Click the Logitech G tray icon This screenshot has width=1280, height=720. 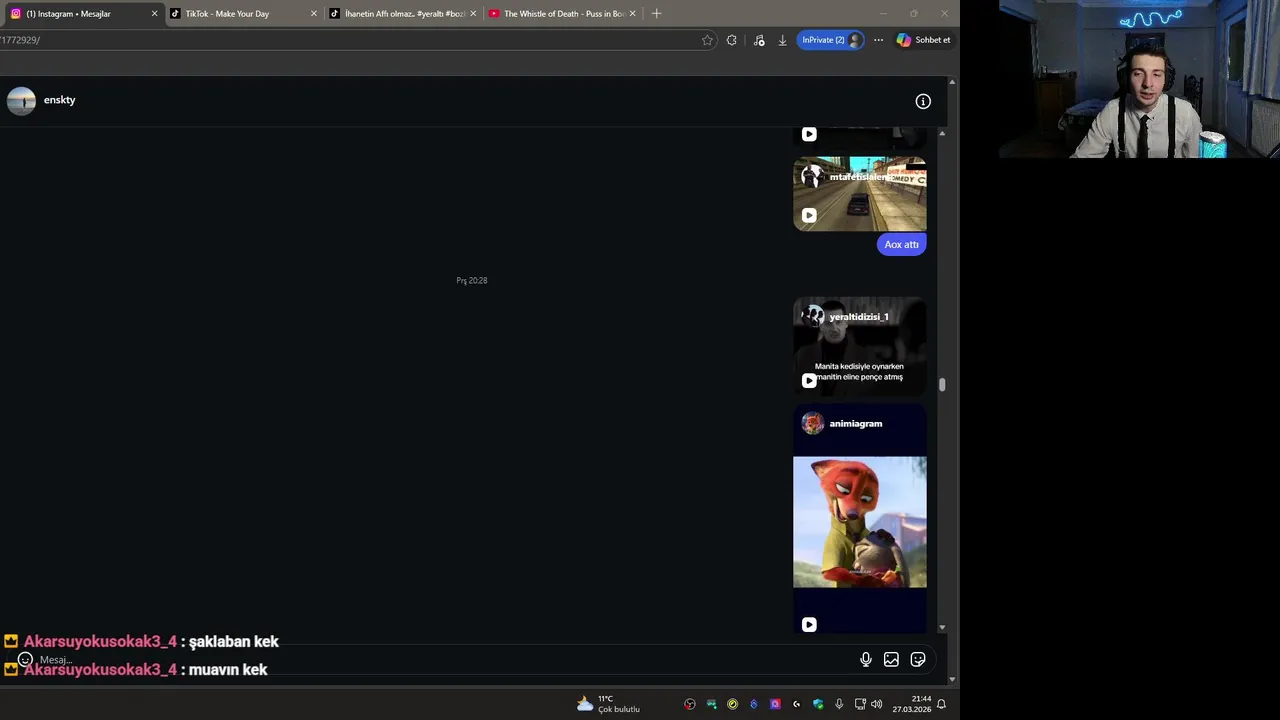pyautogui.click(x=796, y=704)
